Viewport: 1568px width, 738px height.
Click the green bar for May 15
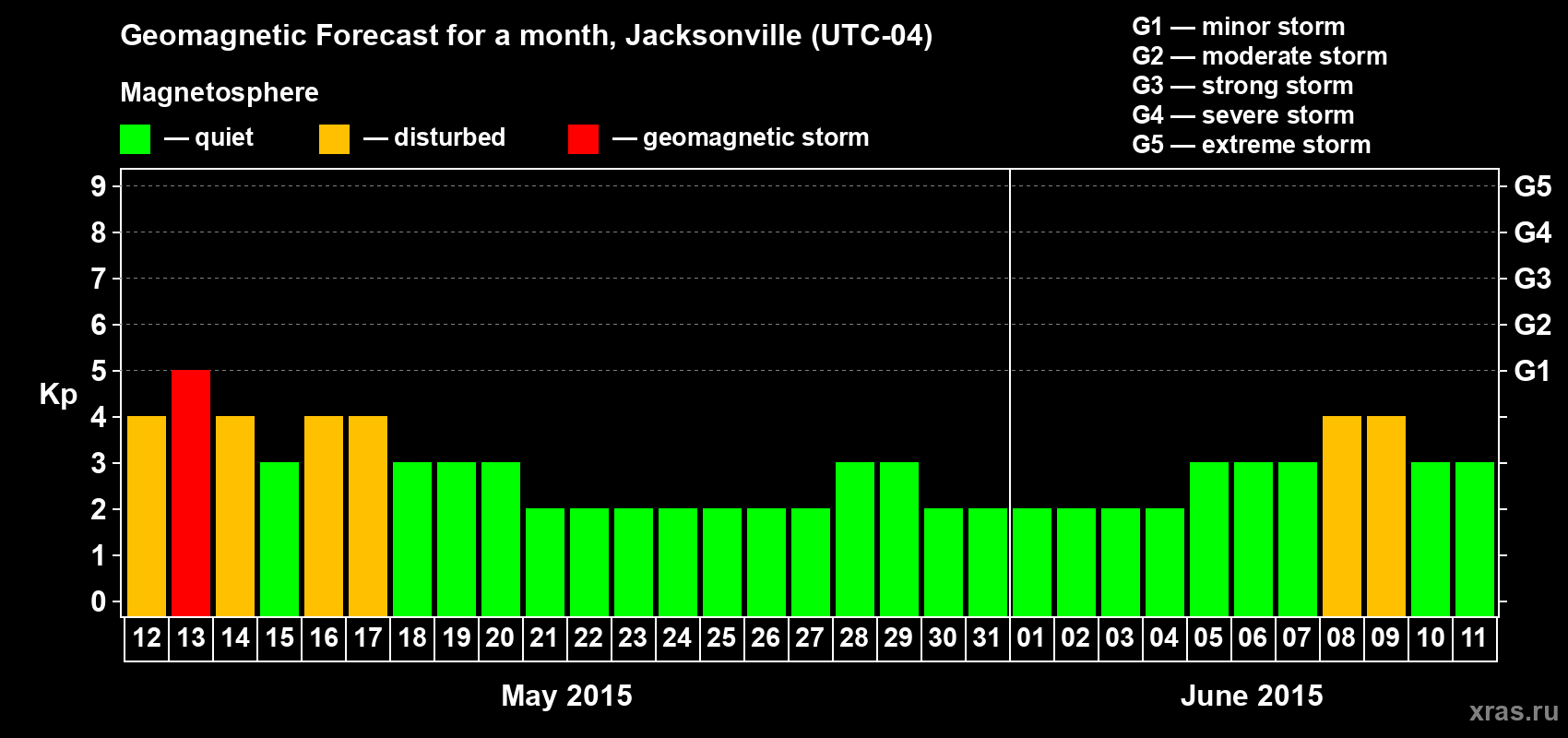point(279,540)
